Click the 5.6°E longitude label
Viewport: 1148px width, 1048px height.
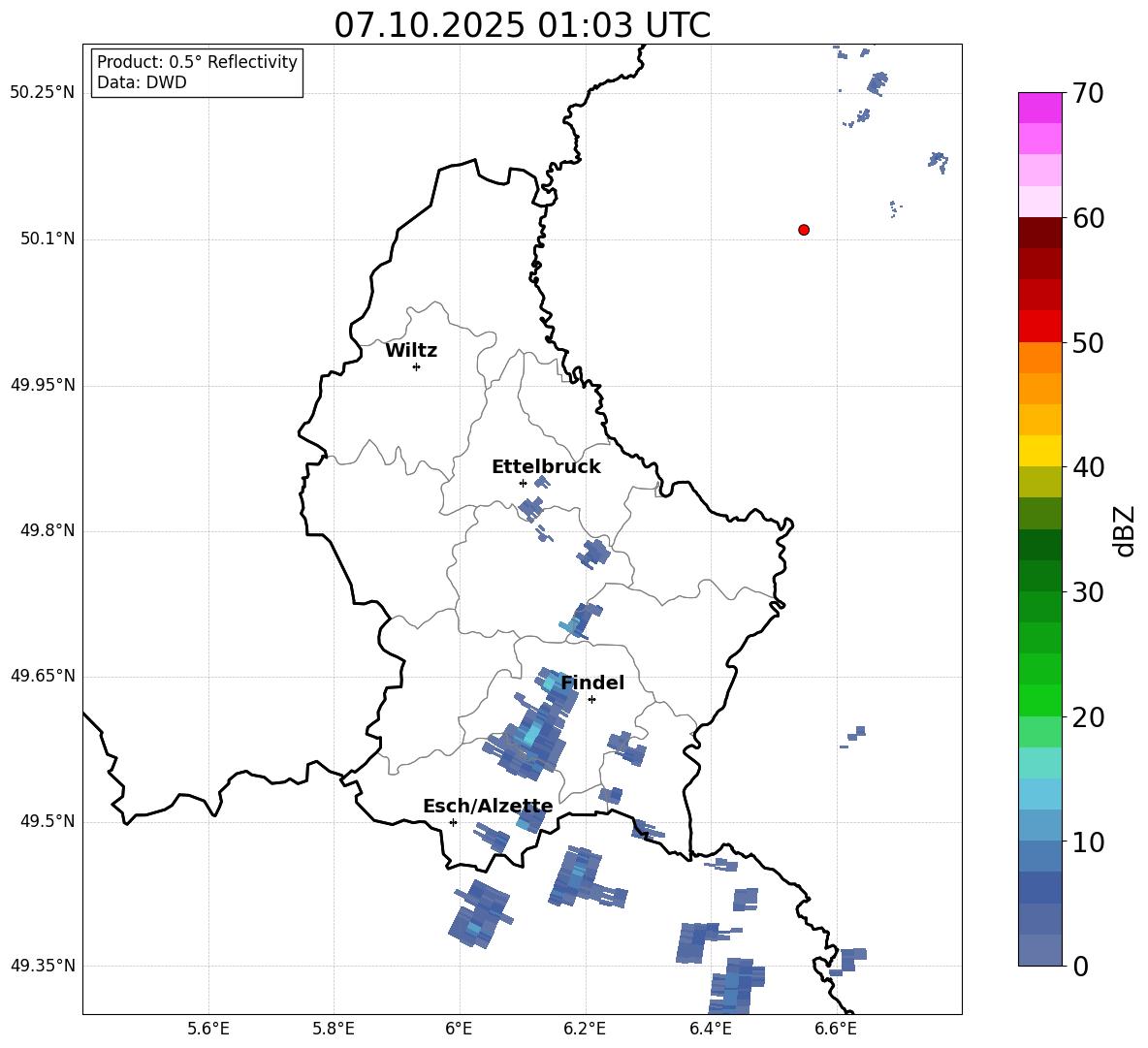[208, 1029]
